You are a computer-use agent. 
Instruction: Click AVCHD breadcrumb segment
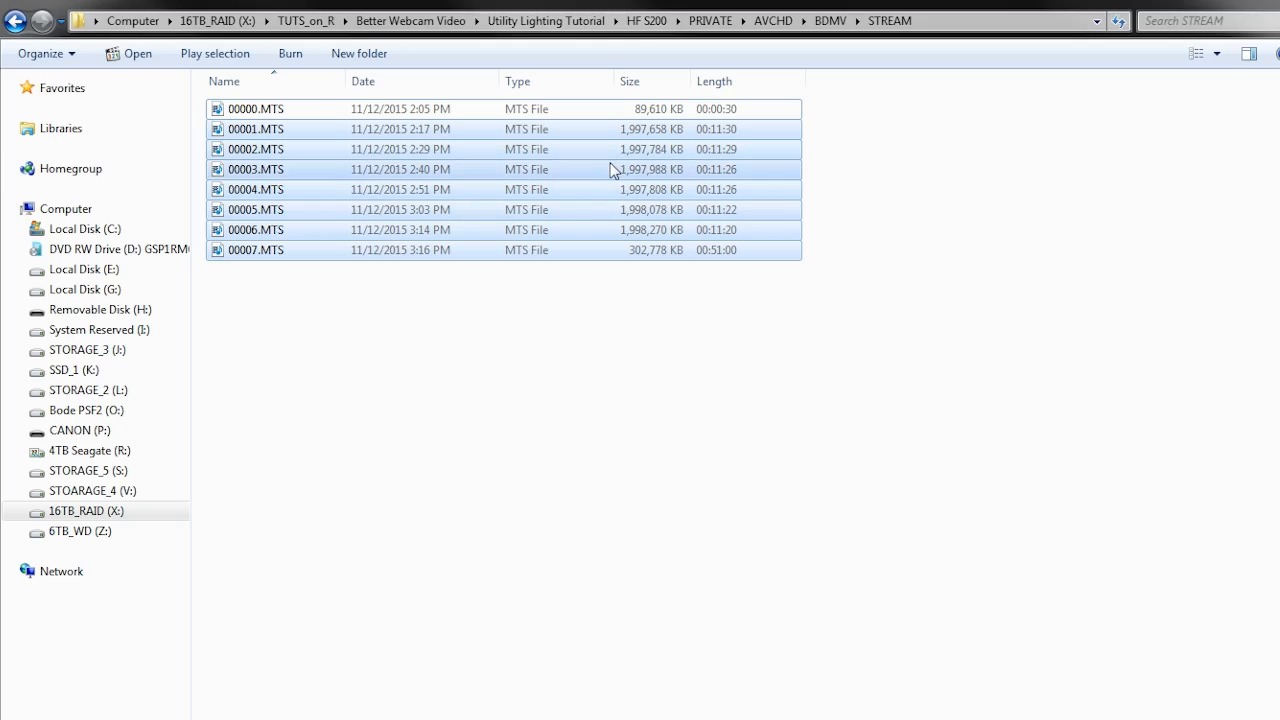click(x=773, y=21)
